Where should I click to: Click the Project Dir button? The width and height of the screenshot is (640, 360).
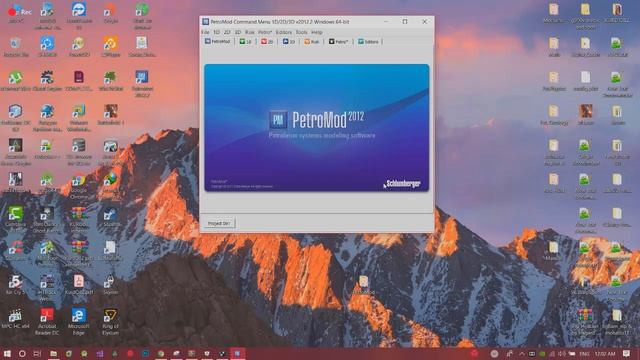(219, 223)
